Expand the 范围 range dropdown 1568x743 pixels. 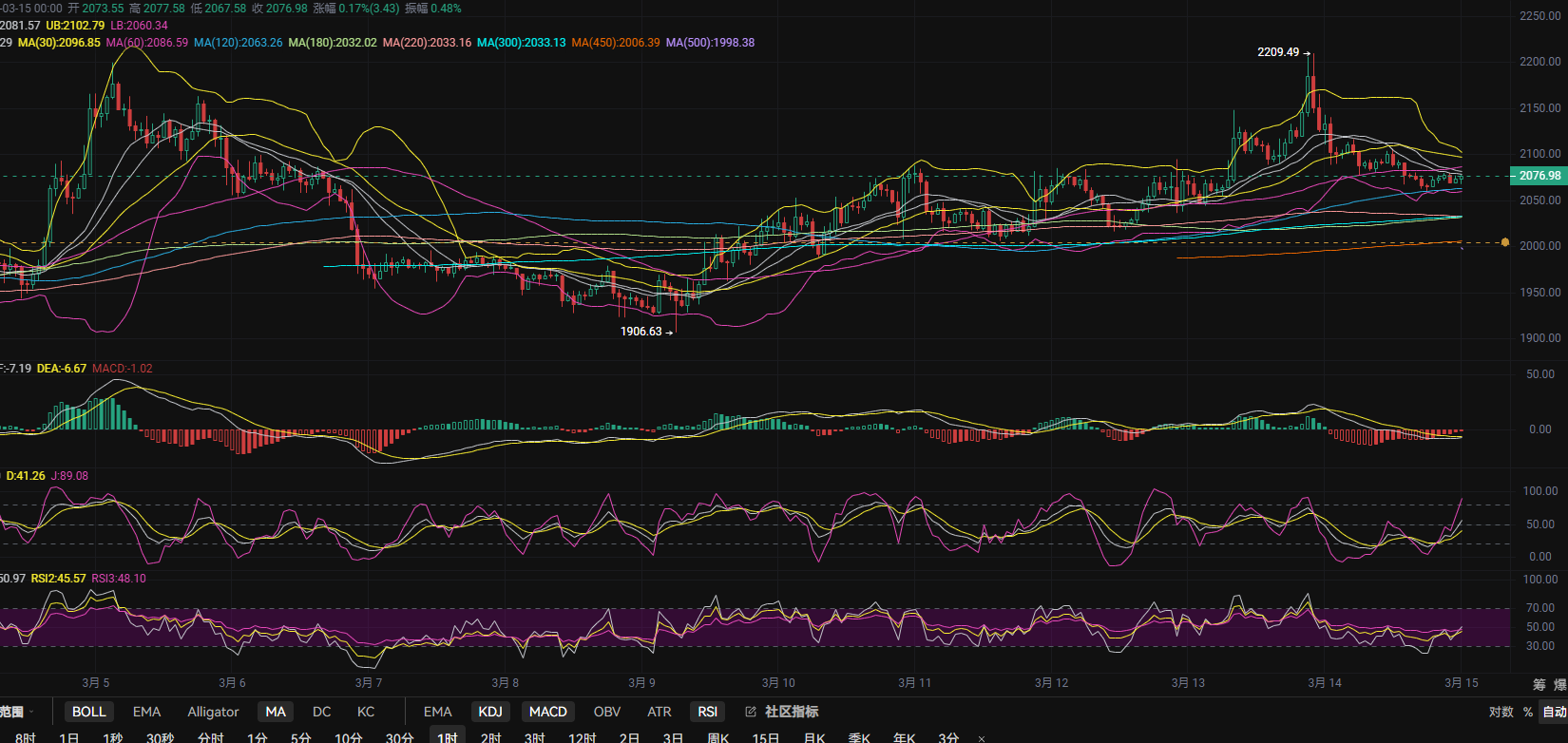17,712
